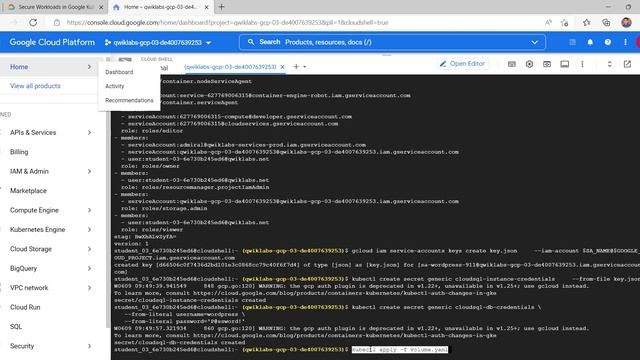The width and height of the screenshot is (640, 360).
Task: Click the Cloud Shell session information monitor icon
Action: (x=564, y=64)
